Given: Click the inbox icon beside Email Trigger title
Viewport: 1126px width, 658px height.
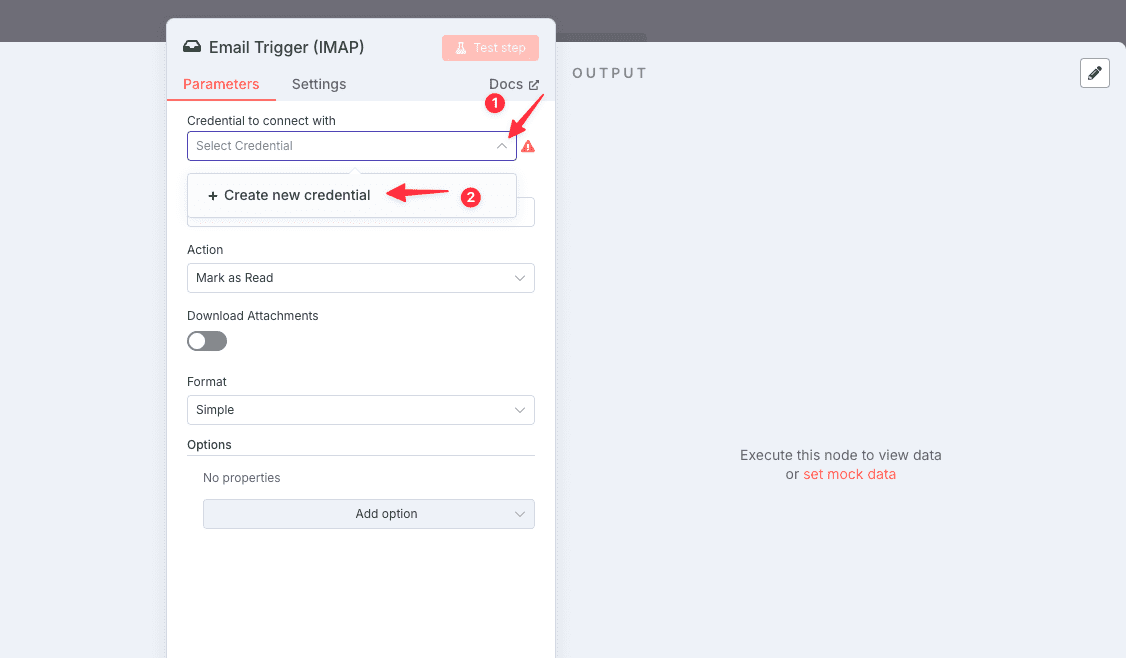Looking at the screenshot, I should point(191,47).
